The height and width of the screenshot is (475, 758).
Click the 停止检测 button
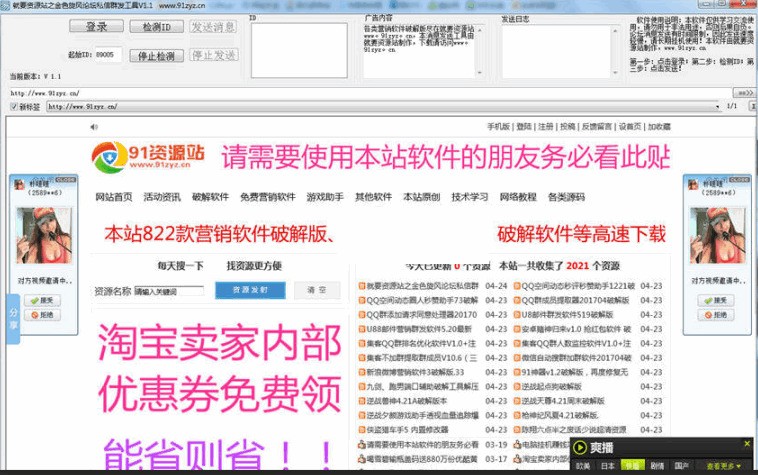(156, 56)
